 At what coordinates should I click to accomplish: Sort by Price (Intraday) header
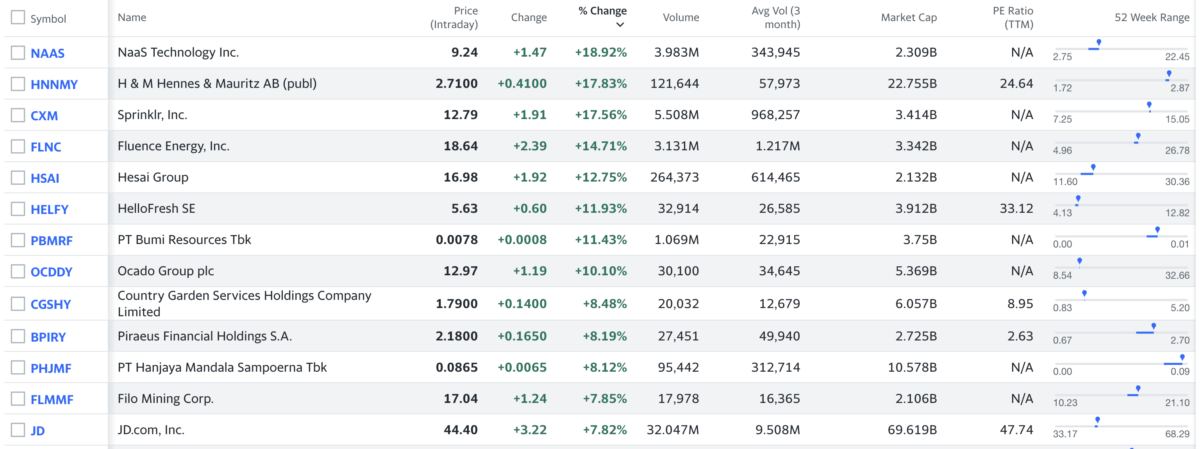[454, 17]
